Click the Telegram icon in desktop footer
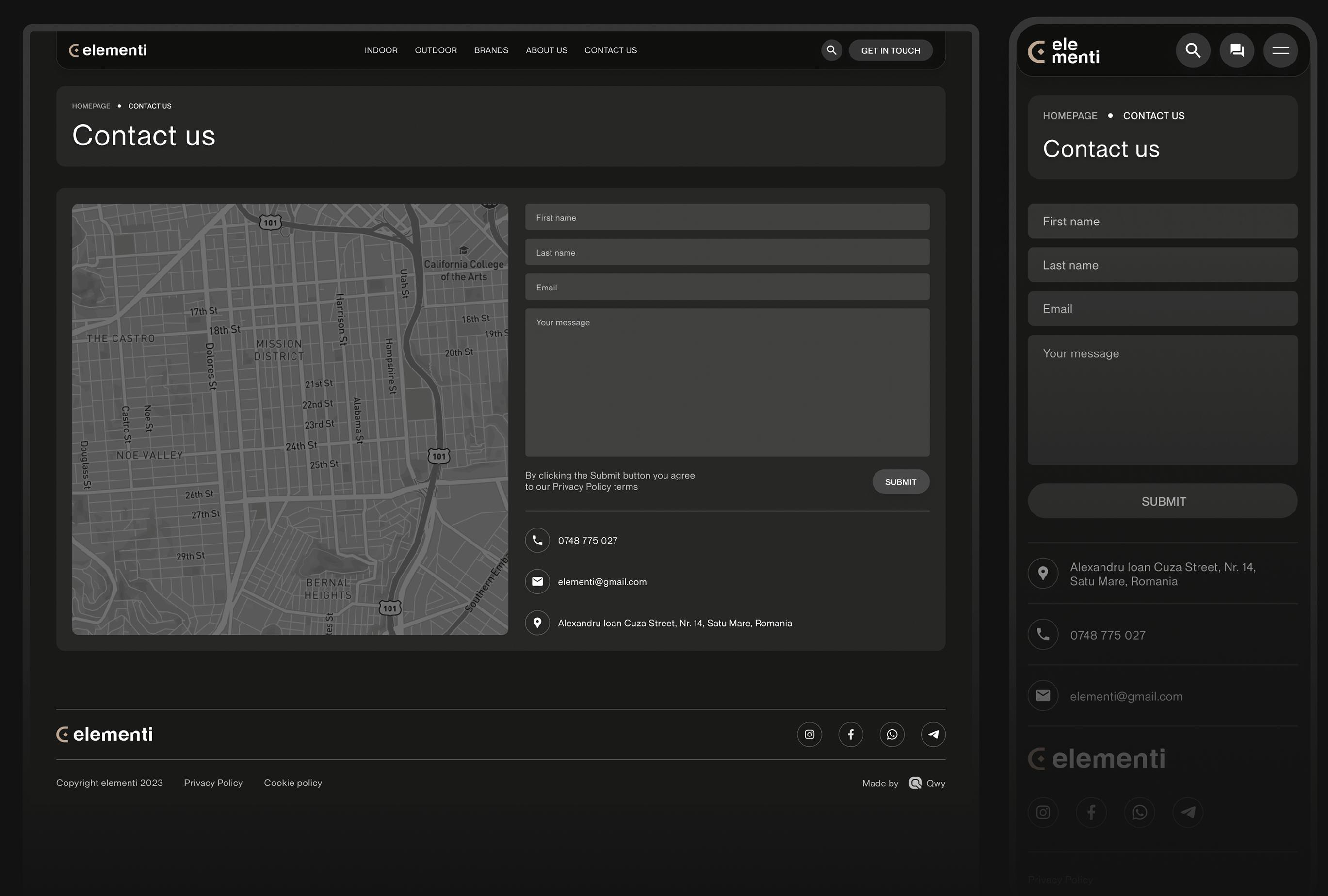The image size is (1328, 896). (933, 735)
